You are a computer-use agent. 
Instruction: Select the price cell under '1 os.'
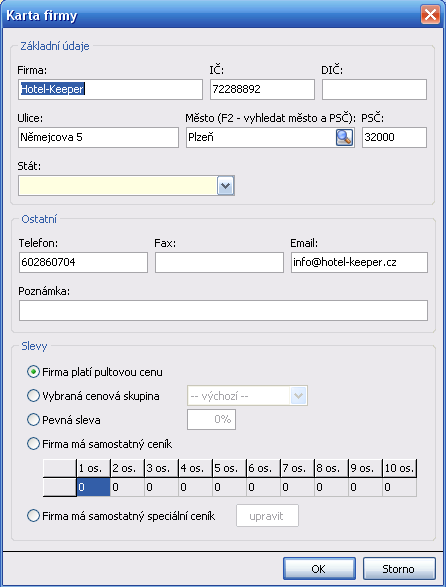93,487
